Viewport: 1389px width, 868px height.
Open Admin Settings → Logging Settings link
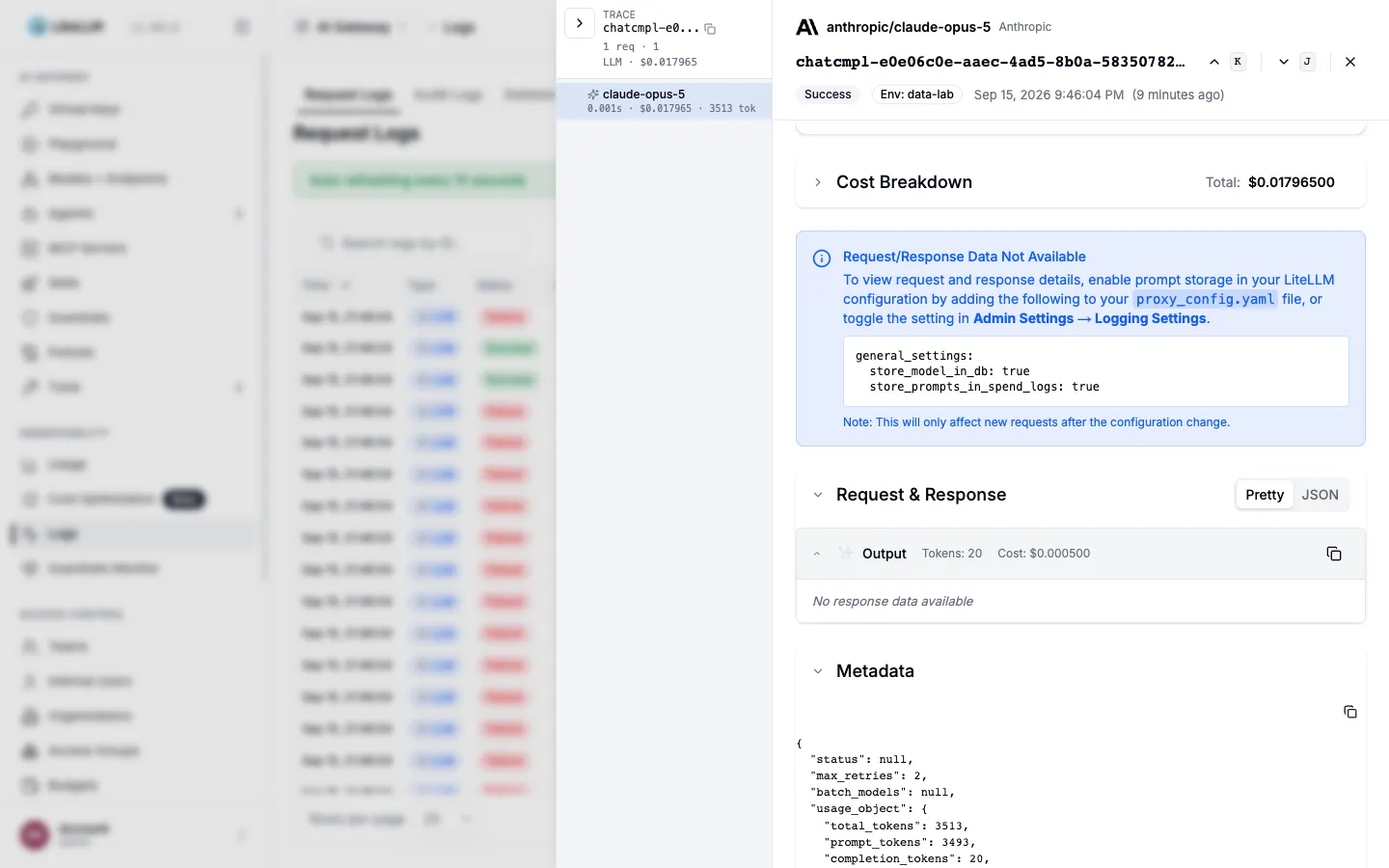[1090, 318]
